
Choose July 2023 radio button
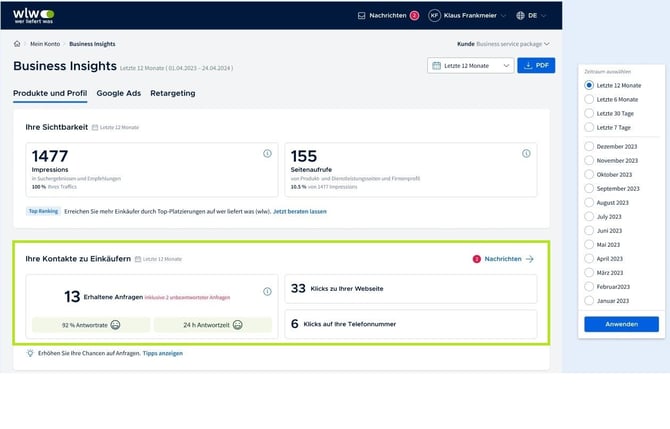tap(589, 217)
